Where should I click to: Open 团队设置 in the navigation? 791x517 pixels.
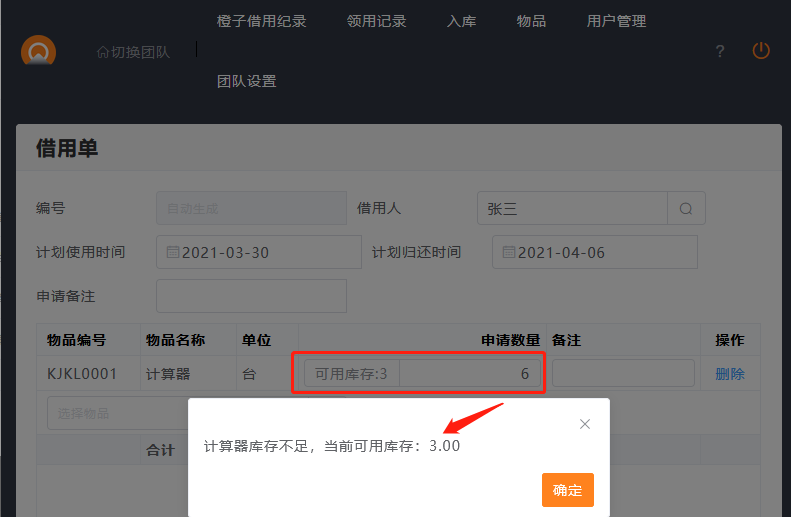(246, 81)
